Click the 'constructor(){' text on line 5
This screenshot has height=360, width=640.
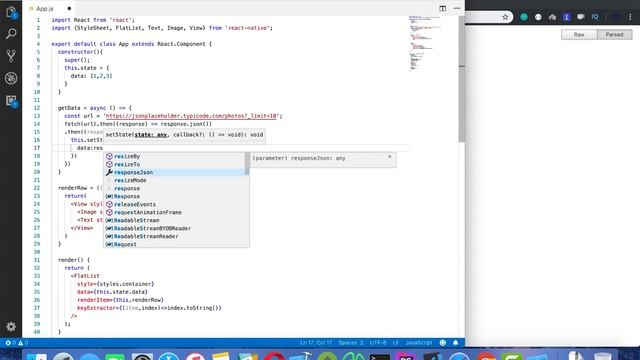pos(80,52)
